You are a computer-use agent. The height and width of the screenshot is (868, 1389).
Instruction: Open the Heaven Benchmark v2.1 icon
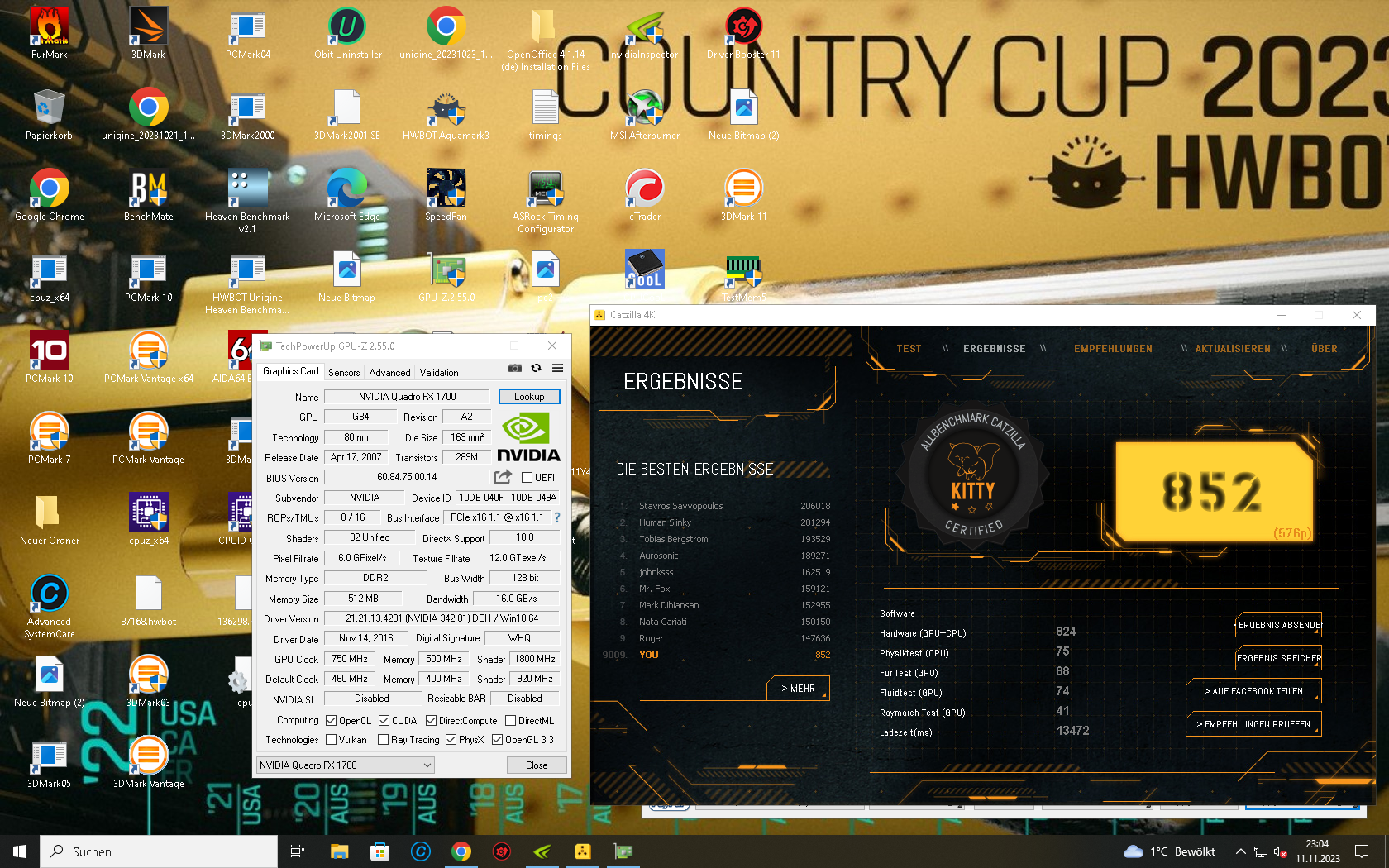pyautogui.click(x=247, y=201)
